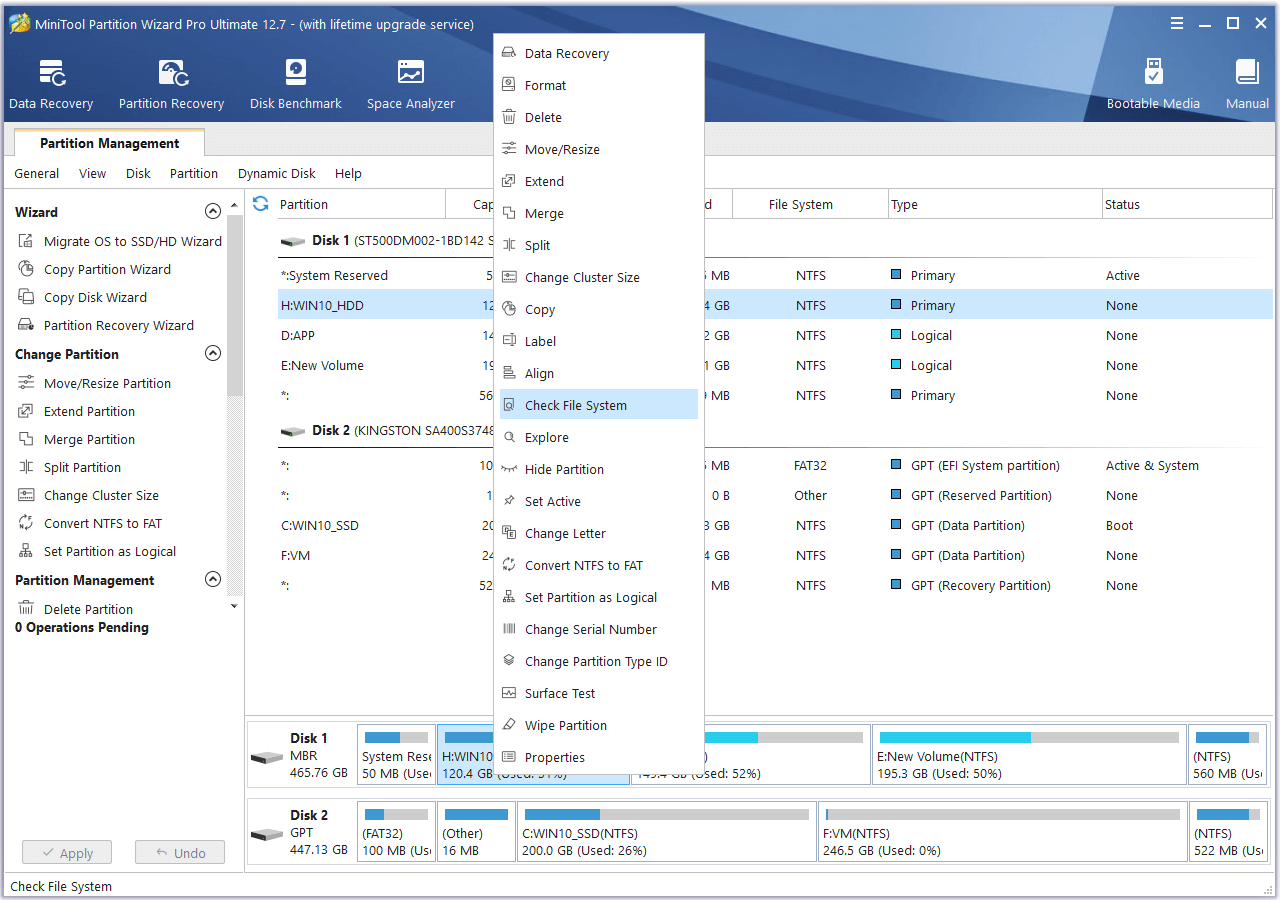Choose Set Partition as Logical in sidebar
The width and height of the screenshot is (1280, 900).
coord(97,551)
